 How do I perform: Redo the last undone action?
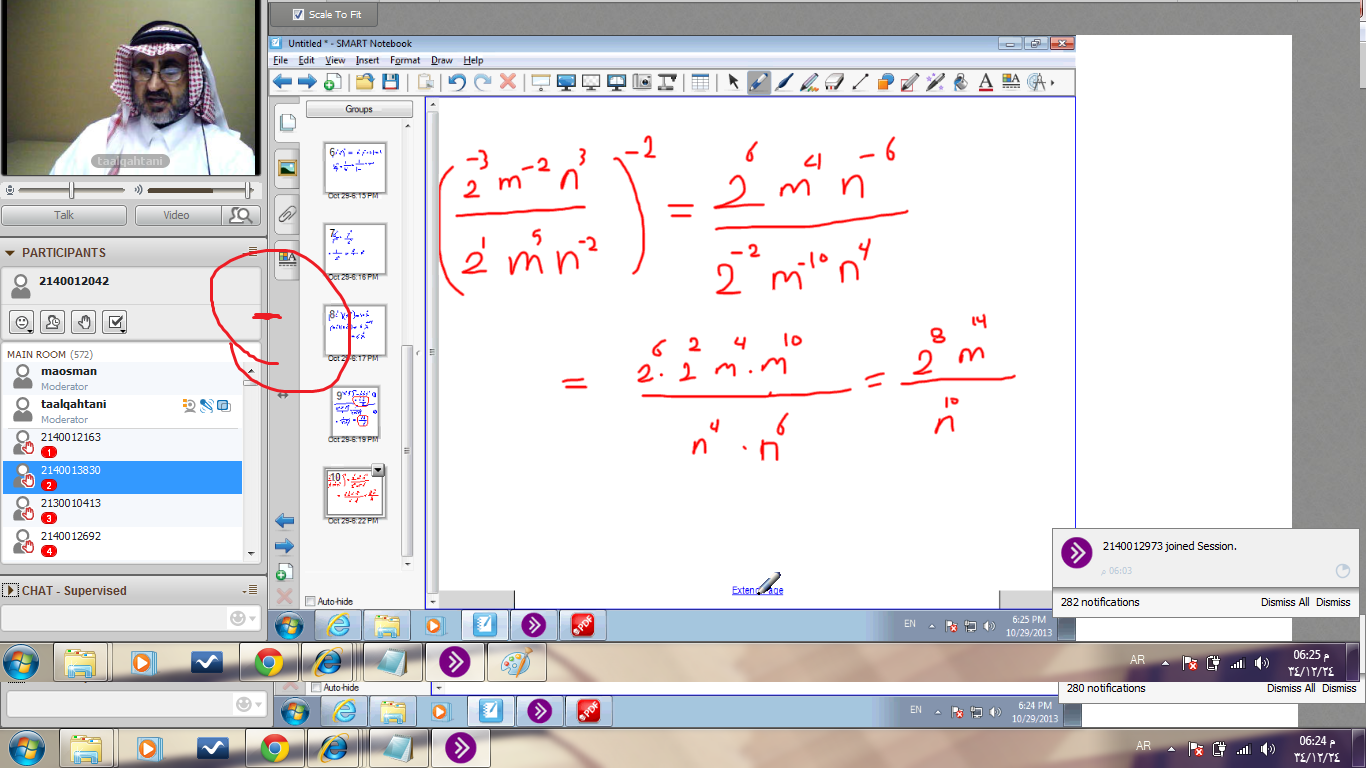tap(483, 82)
